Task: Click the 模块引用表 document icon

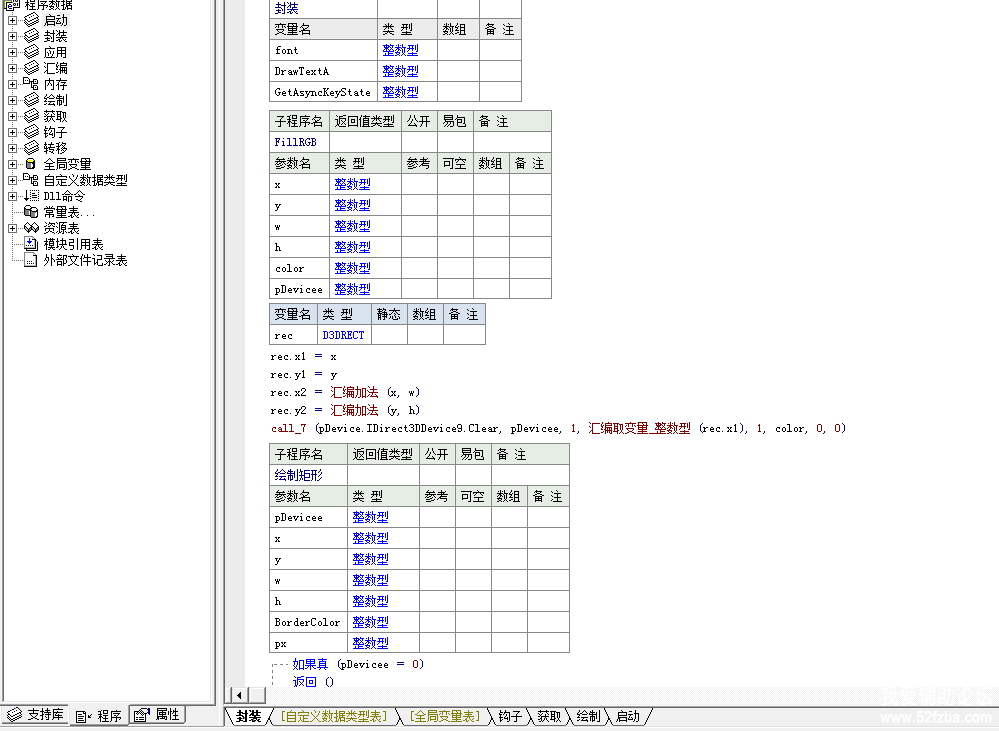Action: pos(31,244)
